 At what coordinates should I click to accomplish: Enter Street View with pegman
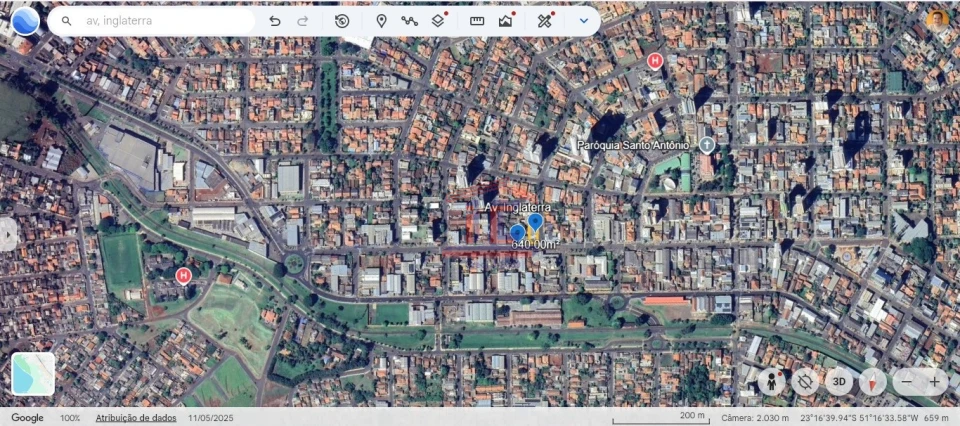pos(771,381)
